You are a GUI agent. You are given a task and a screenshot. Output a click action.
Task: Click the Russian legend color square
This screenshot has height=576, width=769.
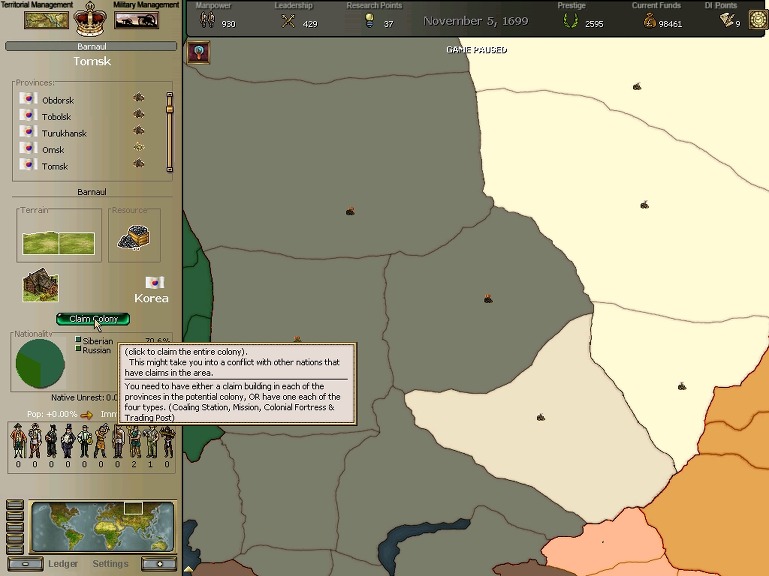pos(78,348)
